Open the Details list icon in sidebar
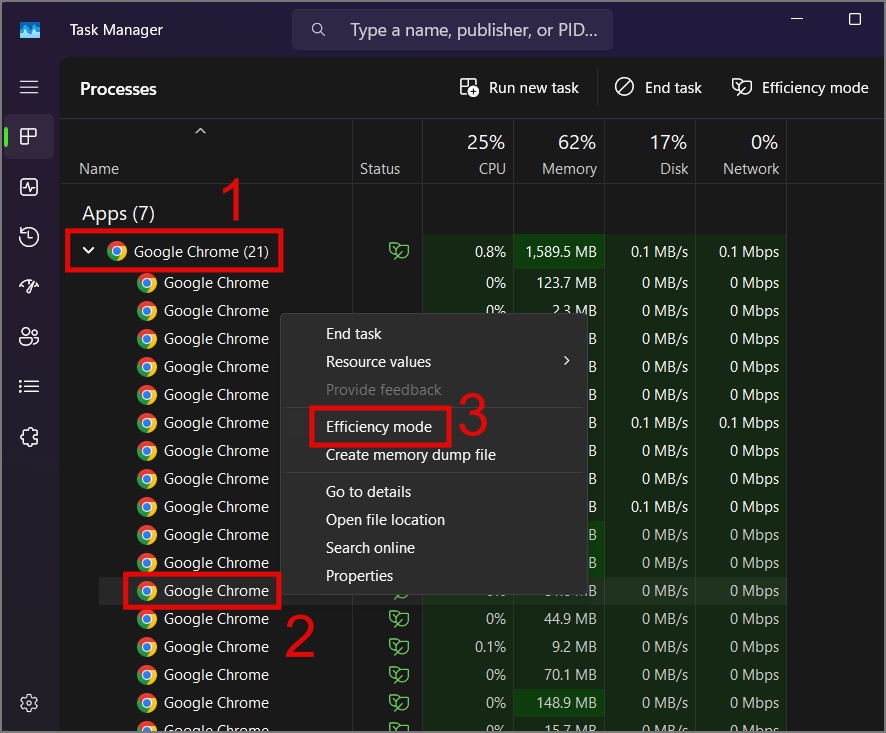This screenshot has height=733, width=886. click(29, 387)
